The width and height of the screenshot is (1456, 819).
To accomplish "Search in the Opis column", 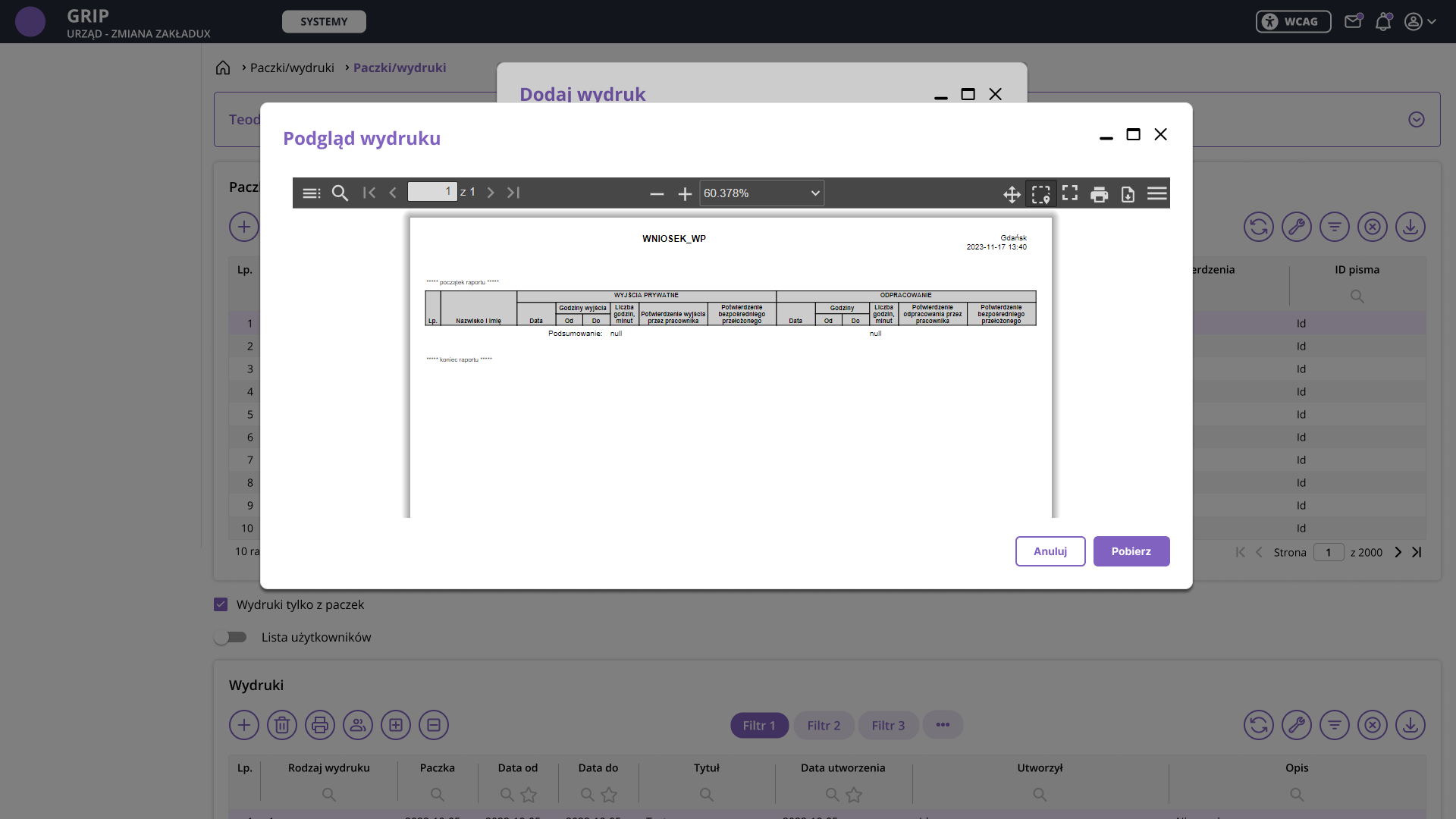I will click(x=1297, y=795).
